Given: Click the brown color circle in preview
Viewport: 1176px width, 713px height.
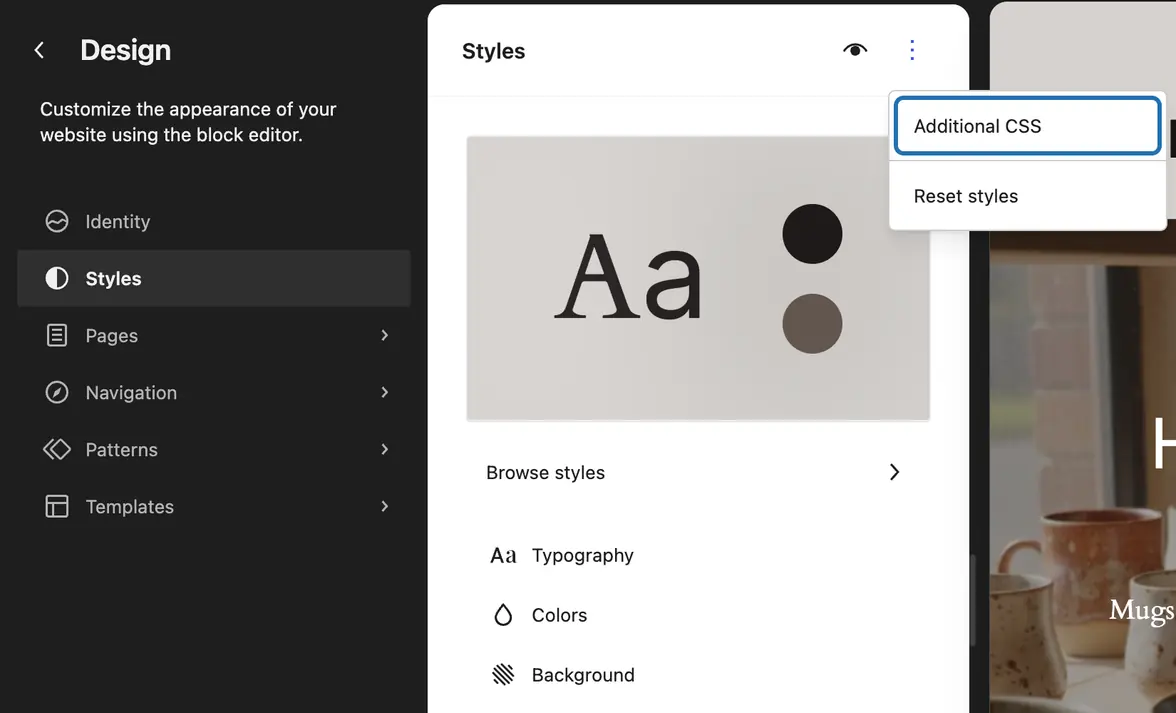Looking at the screenshot, I should pyautogui.click(x=812, y=324).
